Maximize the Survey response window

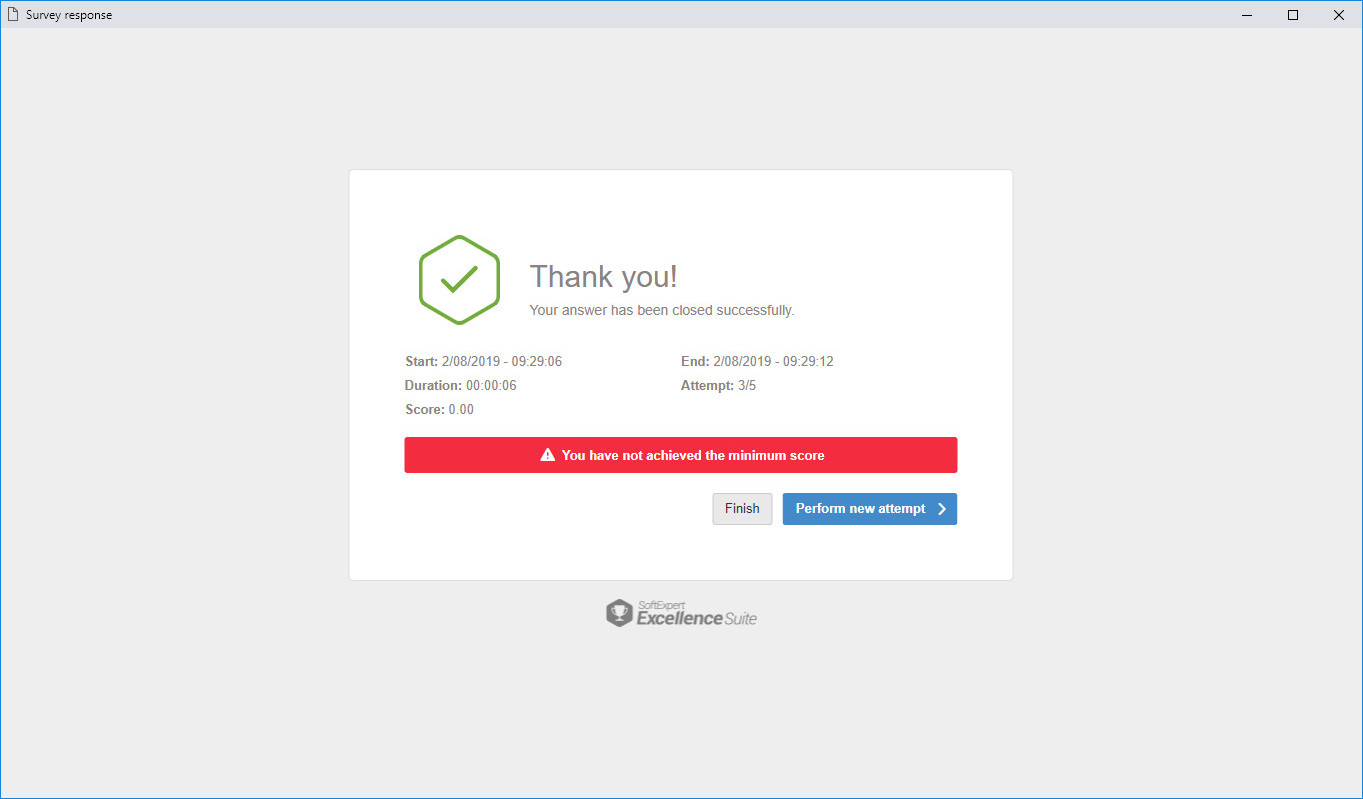pos(1293,15)
